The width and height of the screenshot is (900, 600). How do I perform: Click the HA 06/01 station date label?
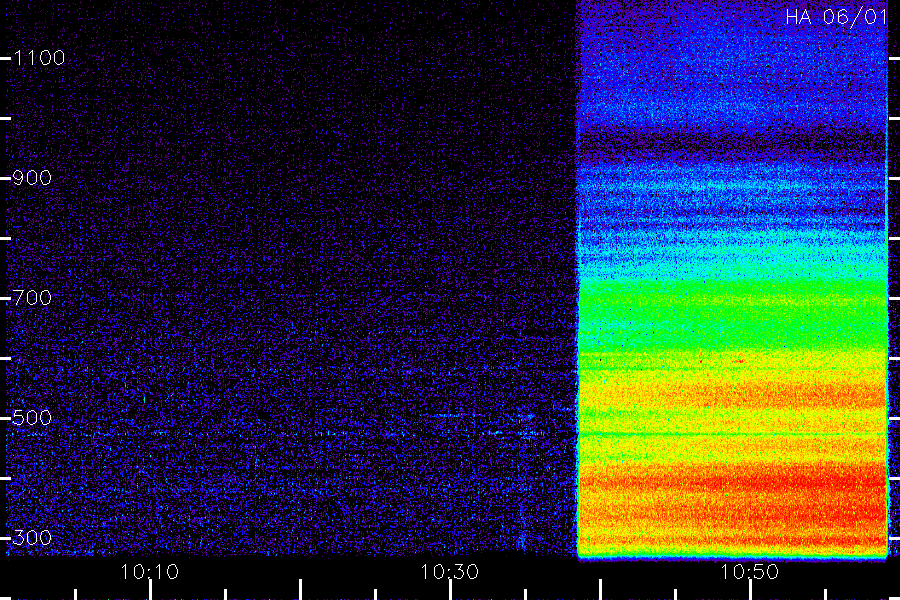coord(836,17)
